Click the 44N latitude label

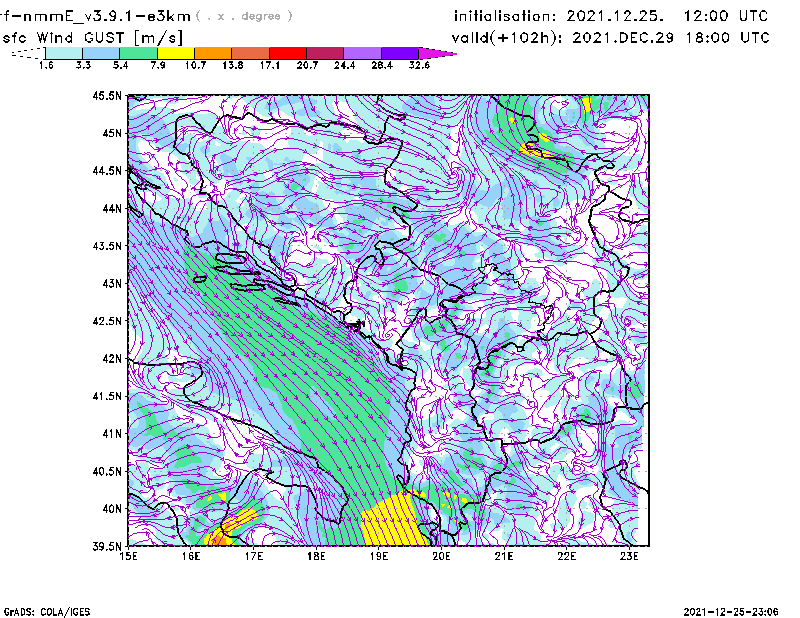coord(112,208)
